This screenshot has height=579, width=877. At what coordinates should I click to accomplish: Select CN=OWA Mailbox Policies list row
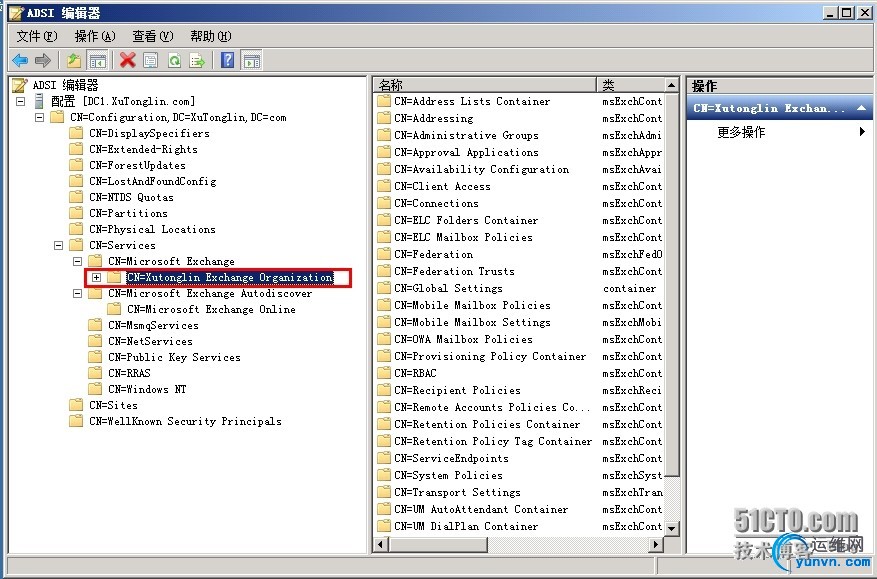pos(463,340)
